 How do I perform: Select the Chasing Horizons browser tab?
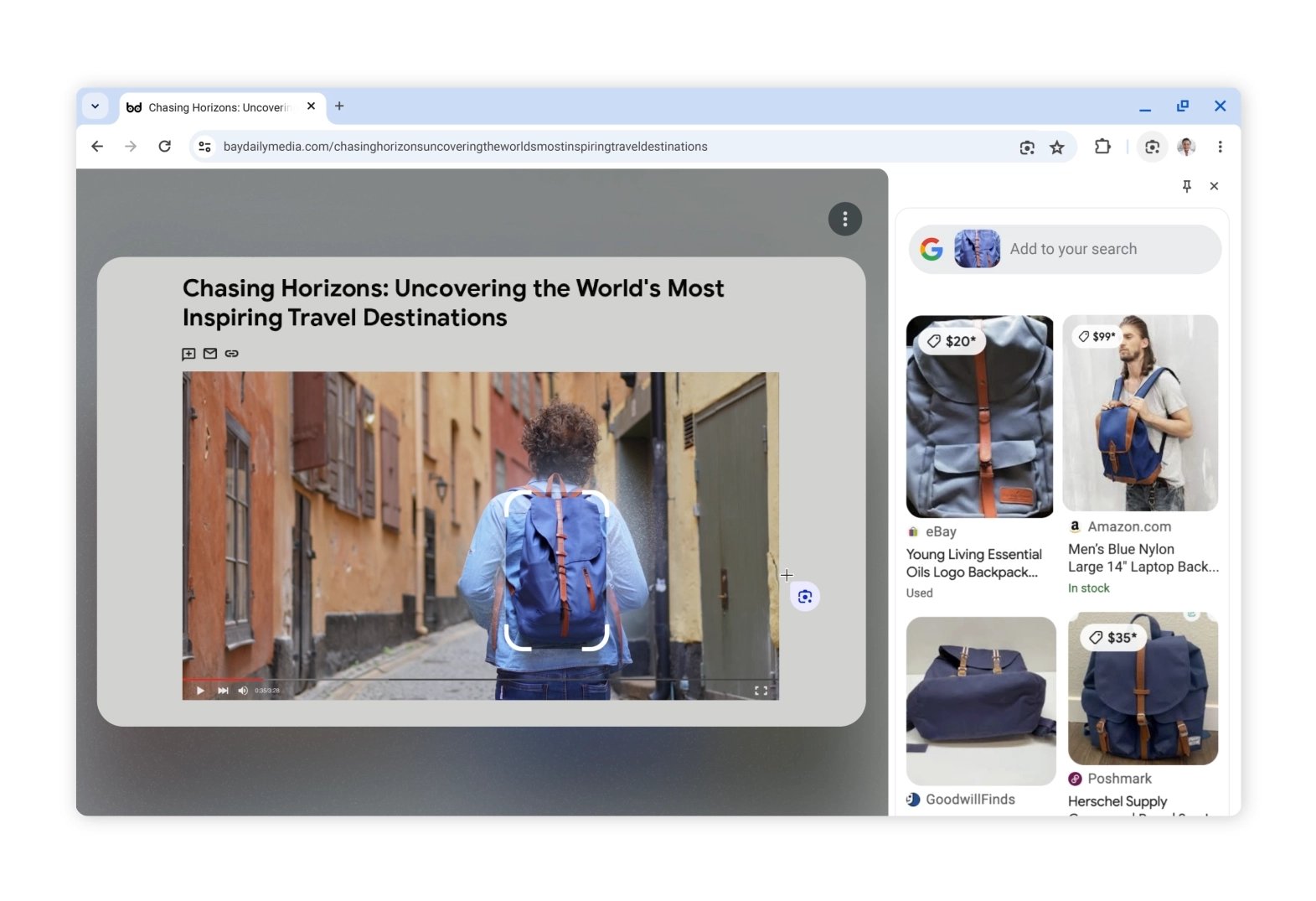point(223,107)
